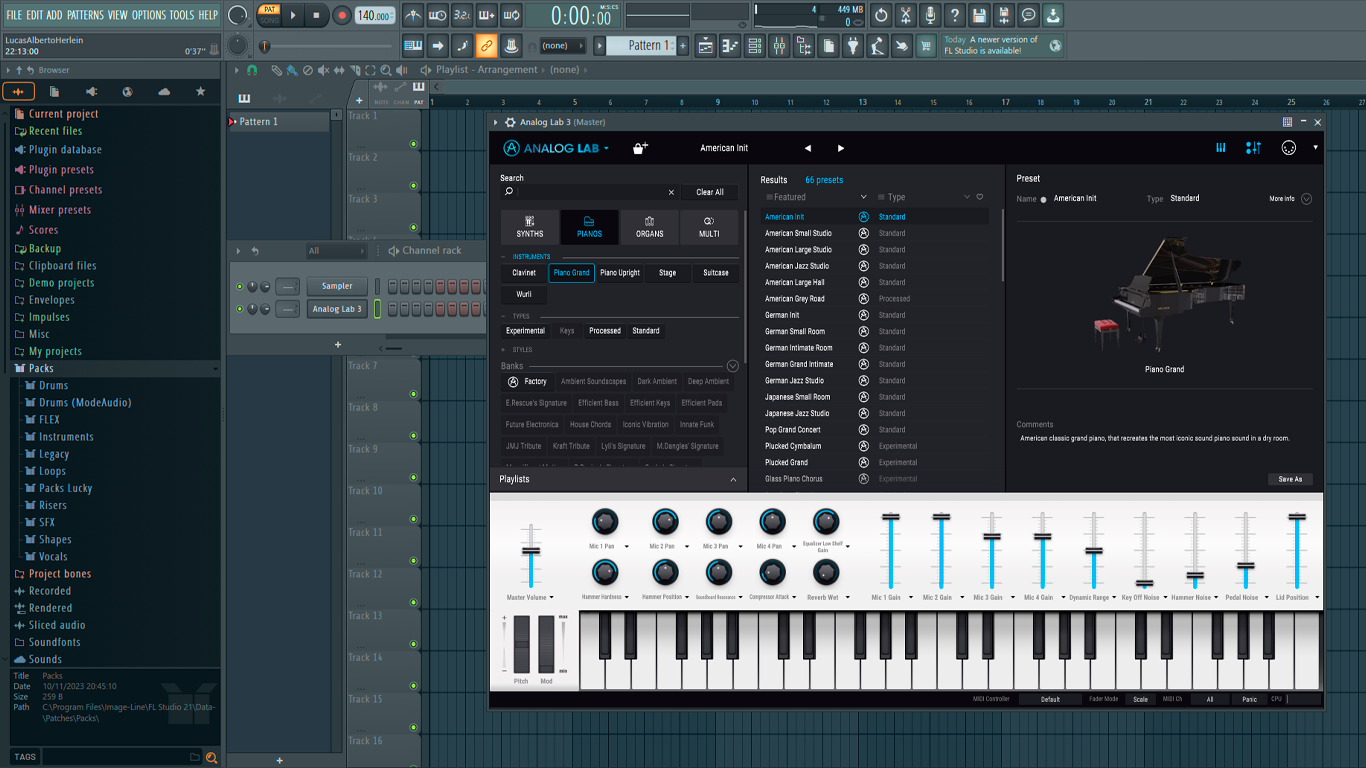
Task: Click the next preset right arrow
Action: coord(841,148)
